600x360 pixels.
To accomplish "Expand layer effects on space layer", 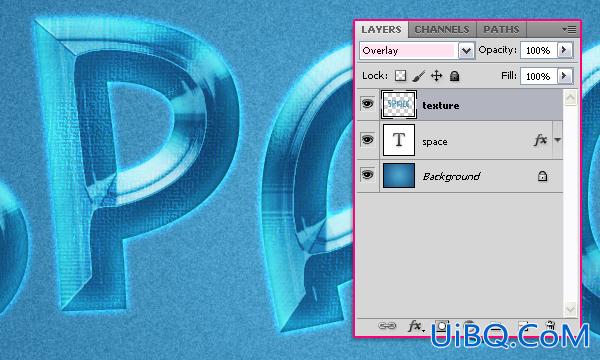I will (x=558, y=140).
